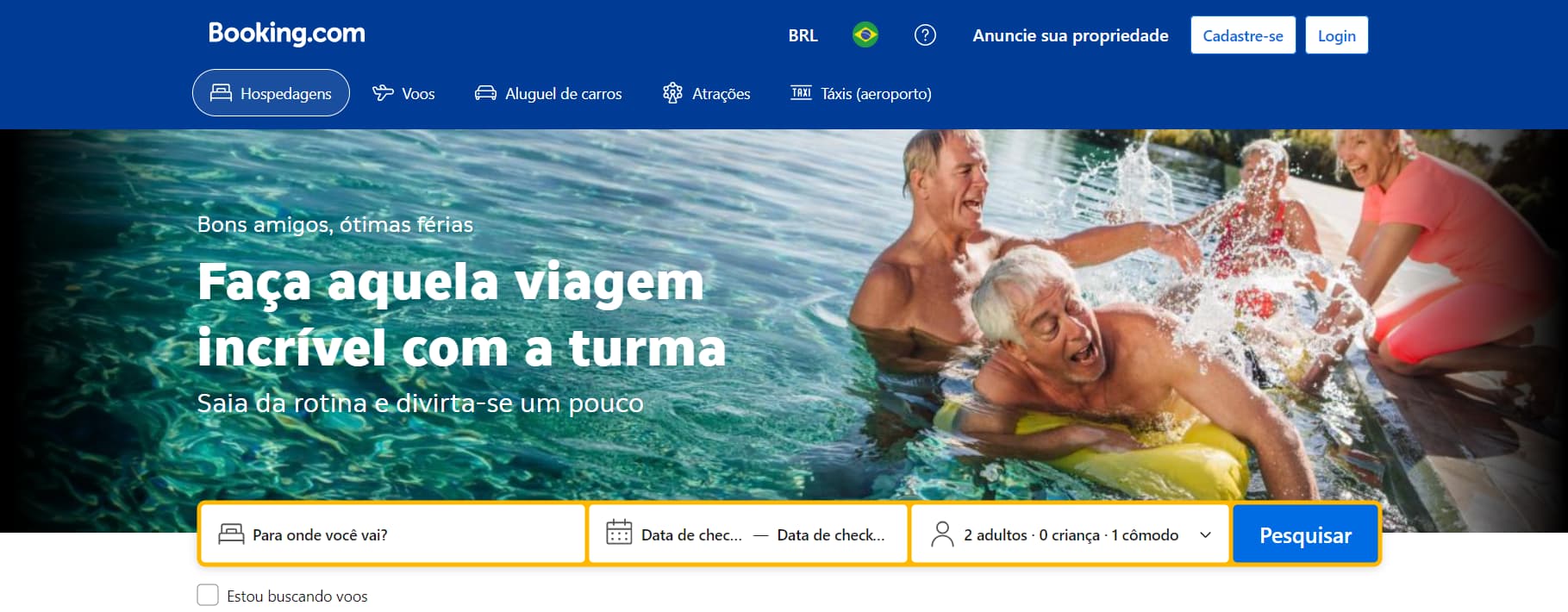Image resolution: width=1568 pixels, height=612 pixels.
Task: Click the taxi icon for Táxis
Action: (x=801, y=92)
